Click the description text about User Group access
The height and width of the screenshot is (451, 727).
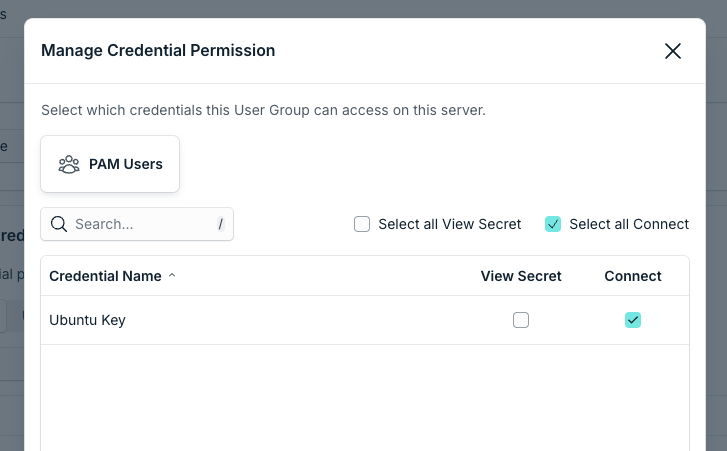tap(263, 110)
